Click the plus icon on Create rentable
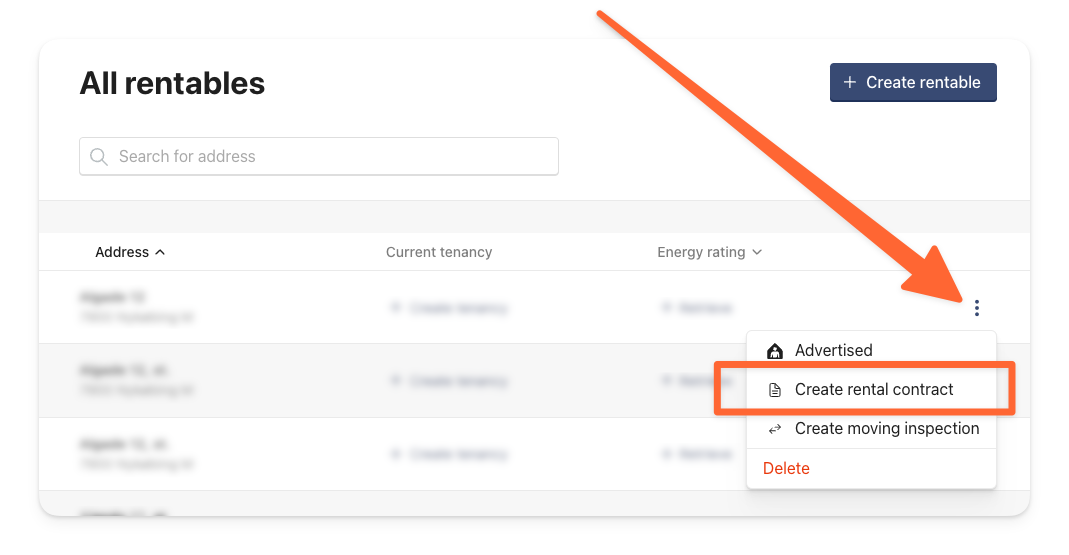 pos(849,82)
